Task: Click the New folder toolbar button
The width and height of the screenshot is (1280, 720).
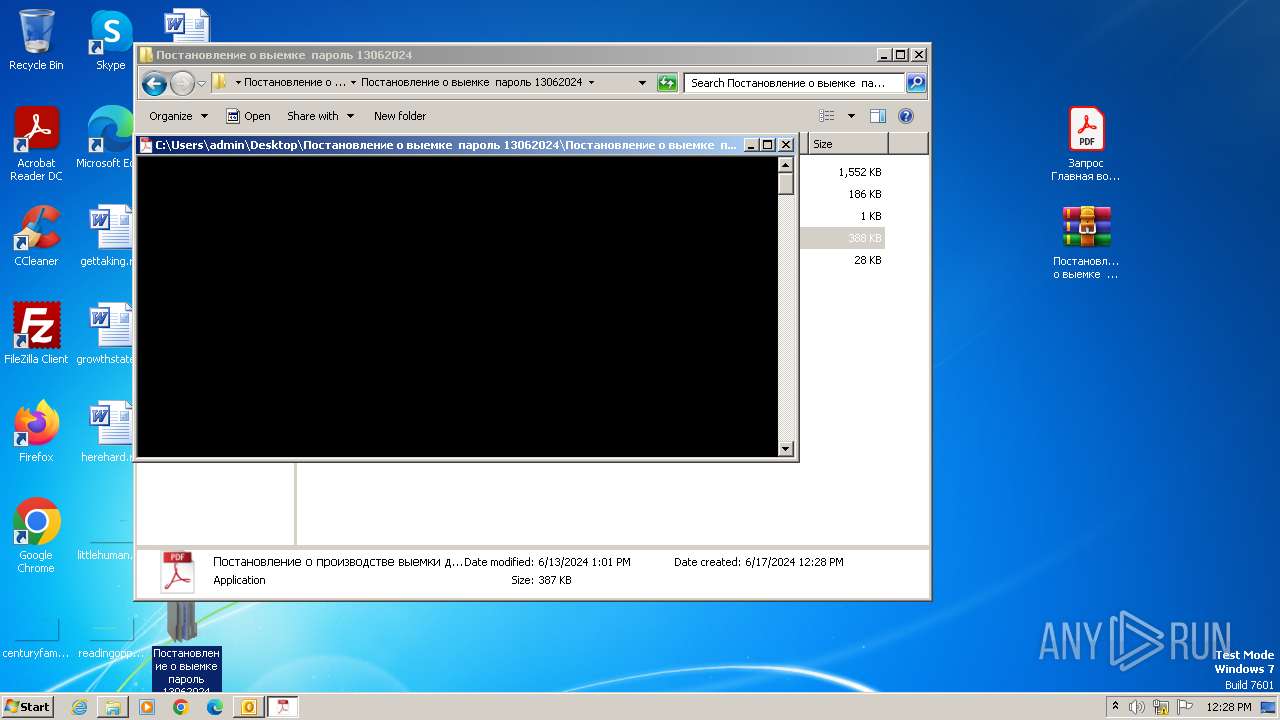Action: pyautogui.click(x=400, y=116)
